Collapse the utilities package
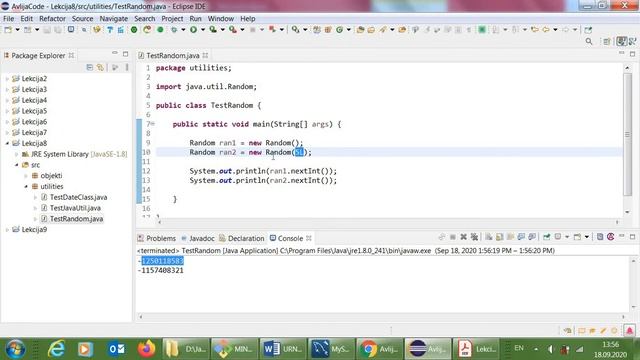This screenshot has height=360, width=640. [x=26, y=187]
